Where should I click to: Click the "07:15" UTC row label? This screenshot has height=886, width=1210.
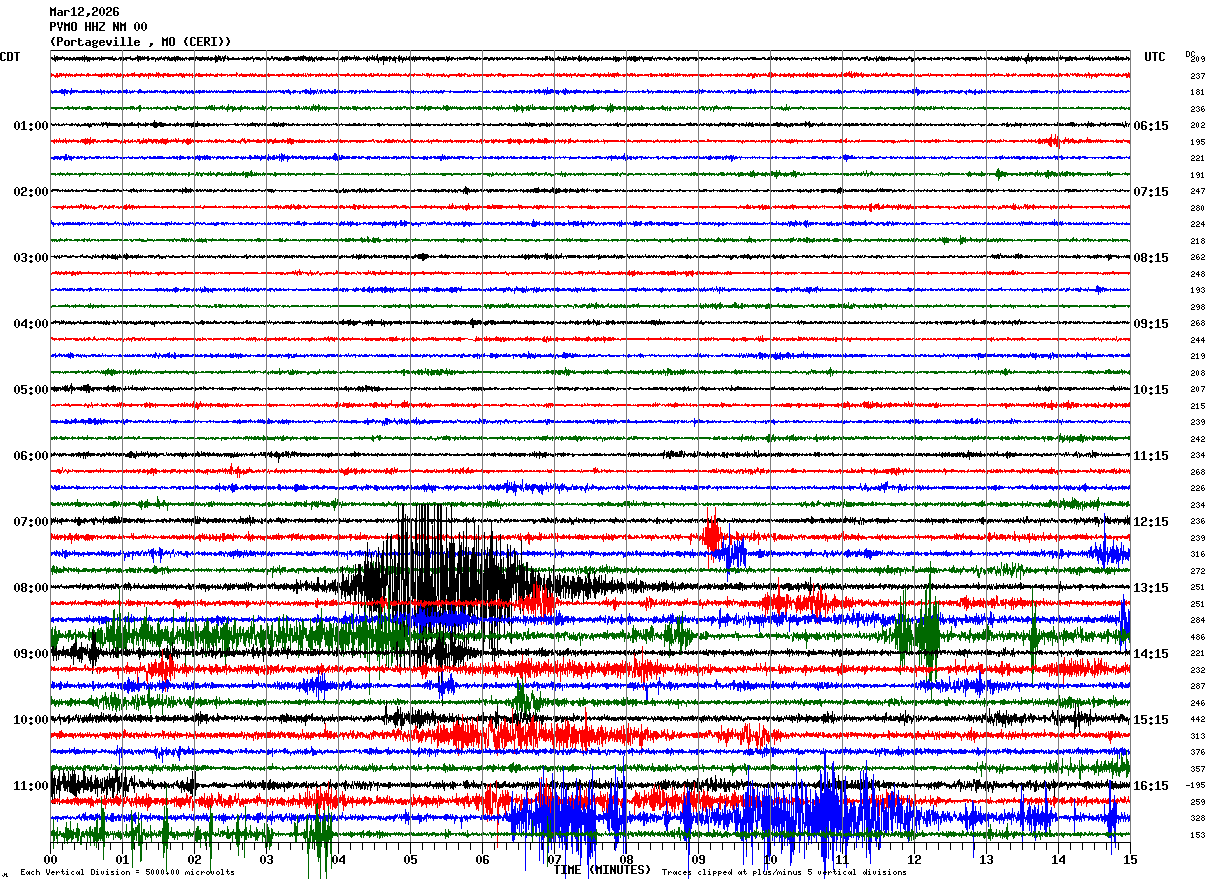[x=1151, y=192]
